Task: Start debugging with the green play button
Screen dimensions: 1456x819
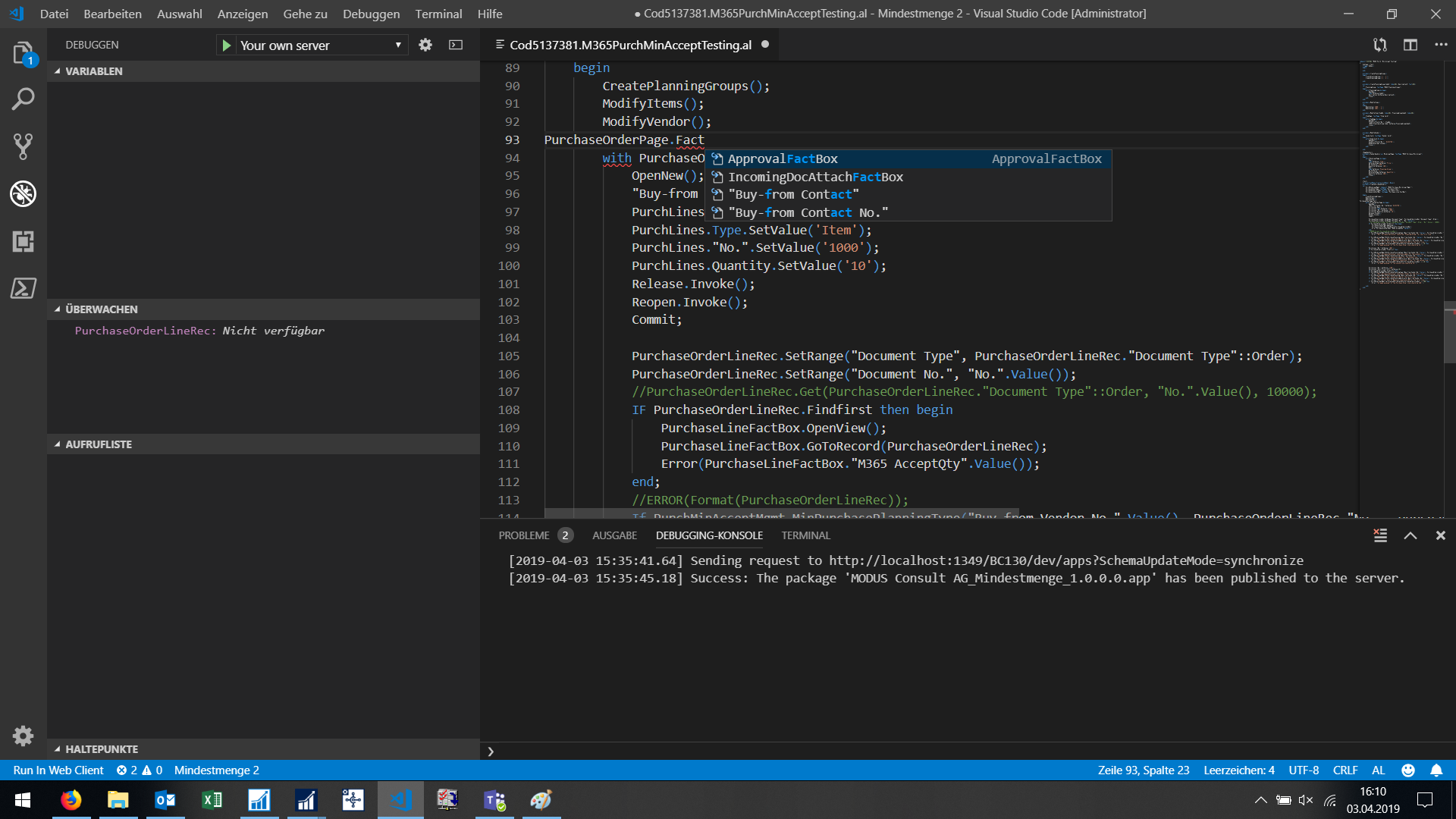Action: [227, 45]
